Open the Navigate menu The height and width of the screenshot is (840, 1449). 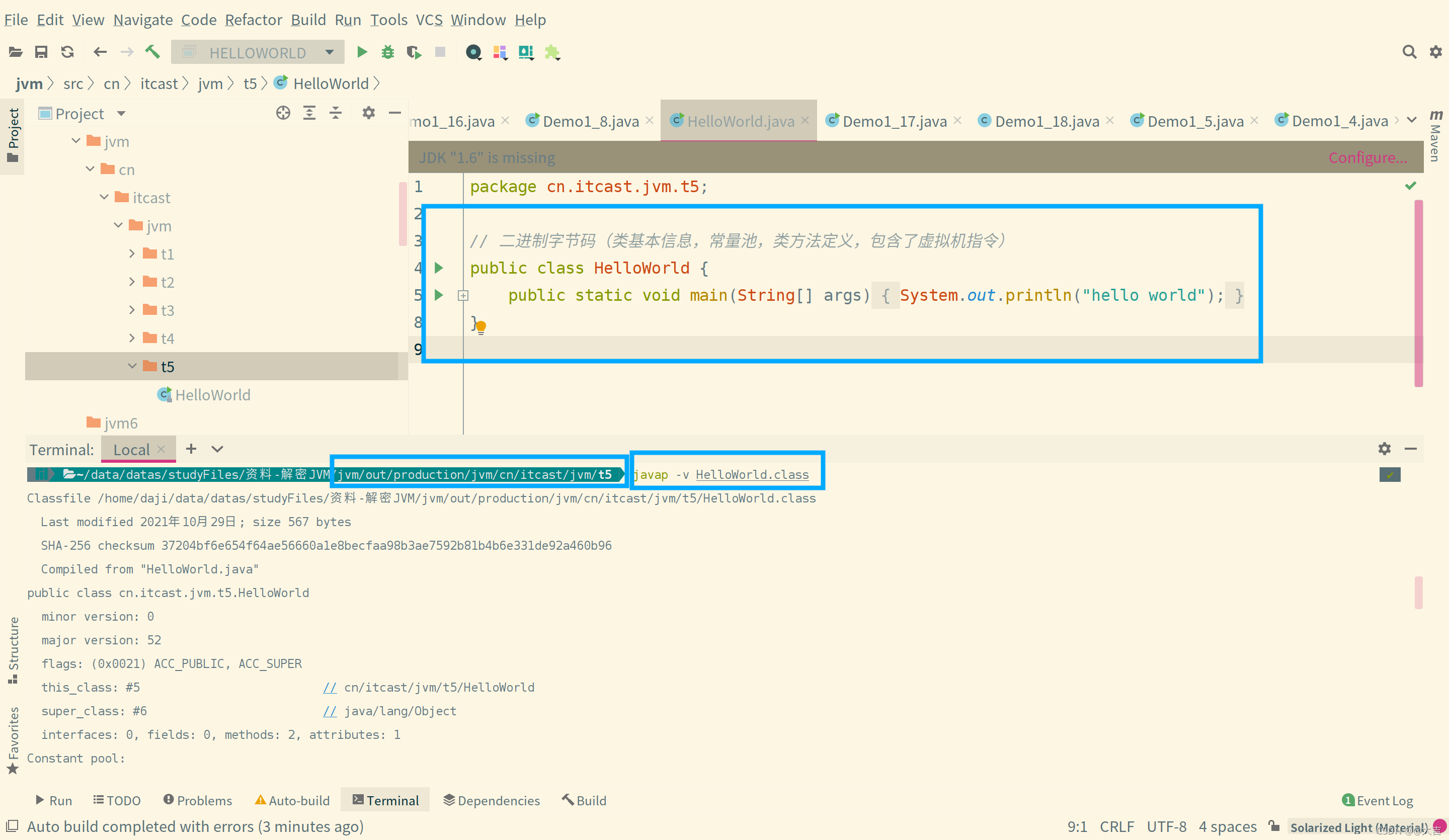point(143,20)
